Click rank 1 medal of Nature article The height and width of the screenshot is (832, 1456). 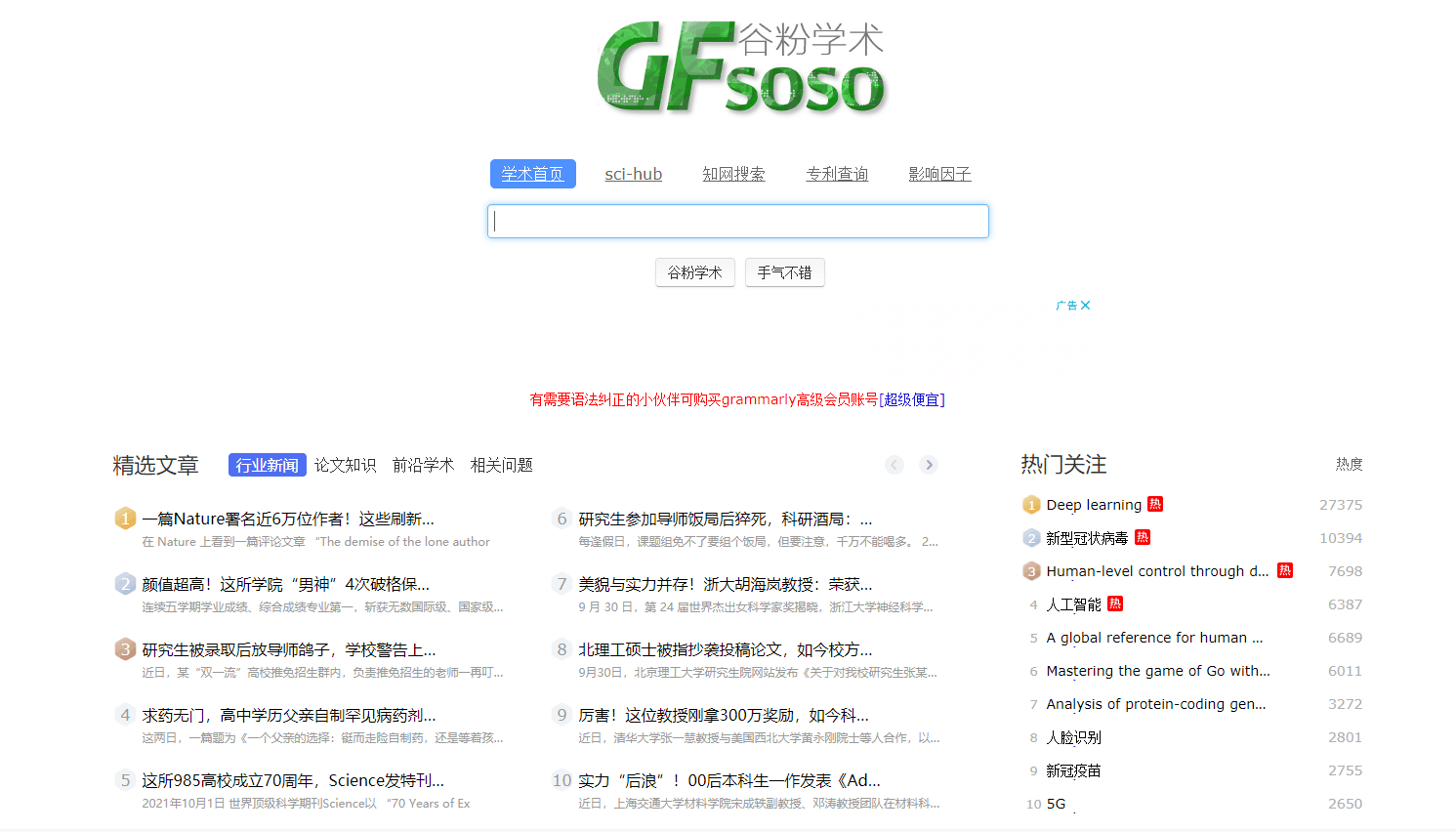pos(125,519)
